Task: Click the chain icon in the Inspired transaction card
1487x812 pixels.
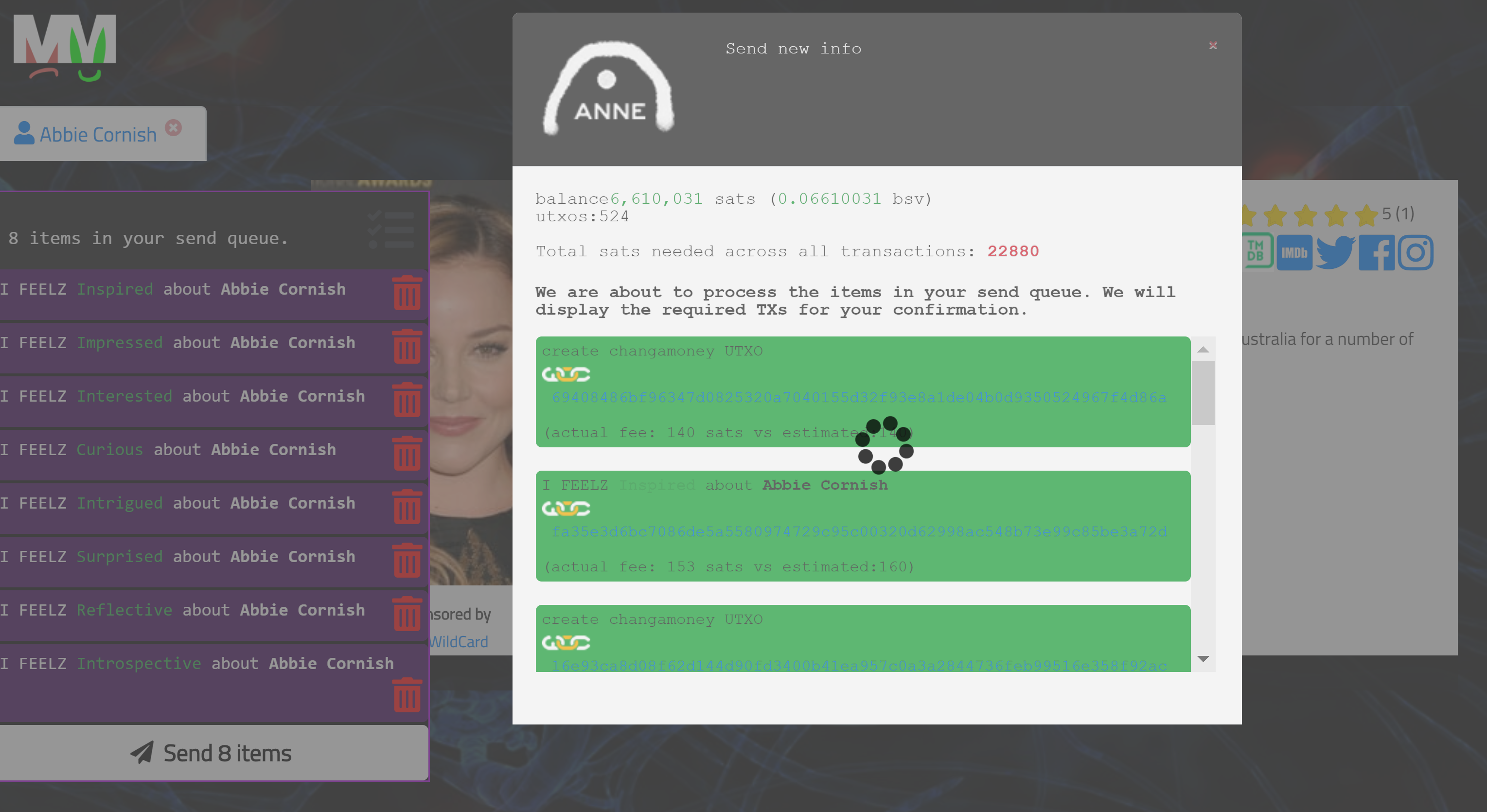Action: click(x=566, y=509)
